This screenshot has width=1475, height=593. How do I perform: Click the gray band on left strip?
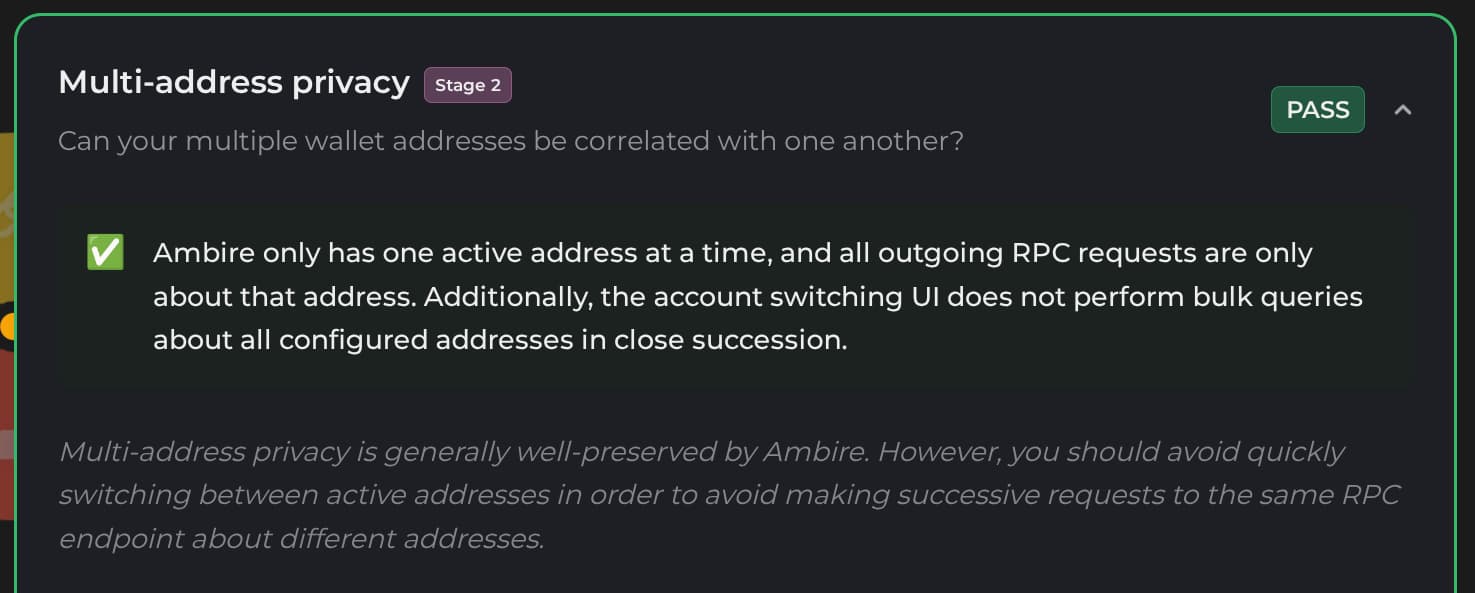point(6,445)
